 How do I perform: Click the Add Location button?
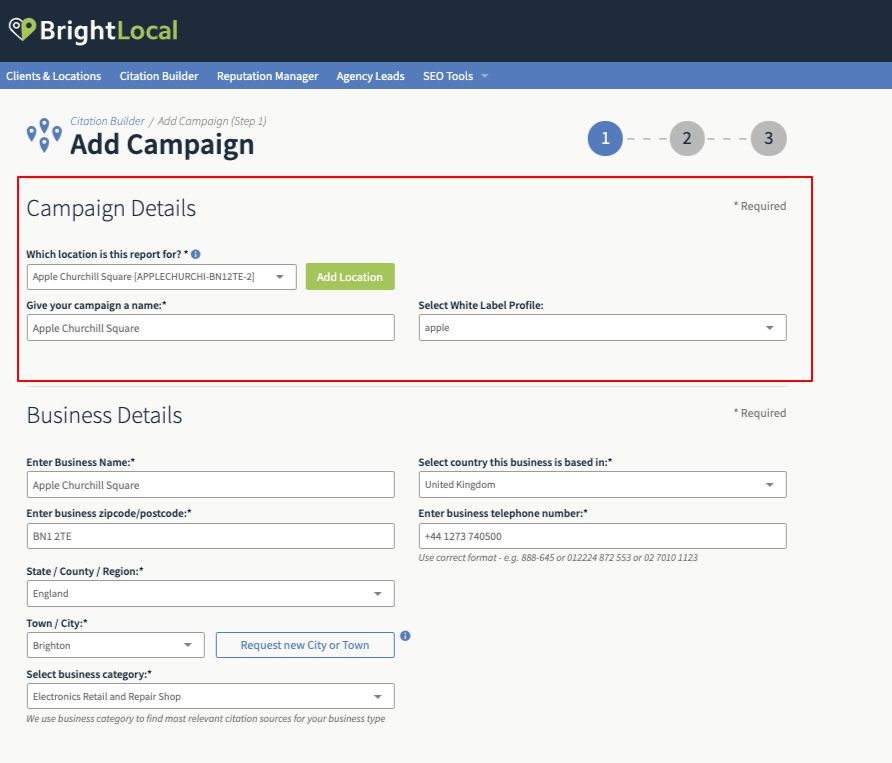click(x=350, y=277)
